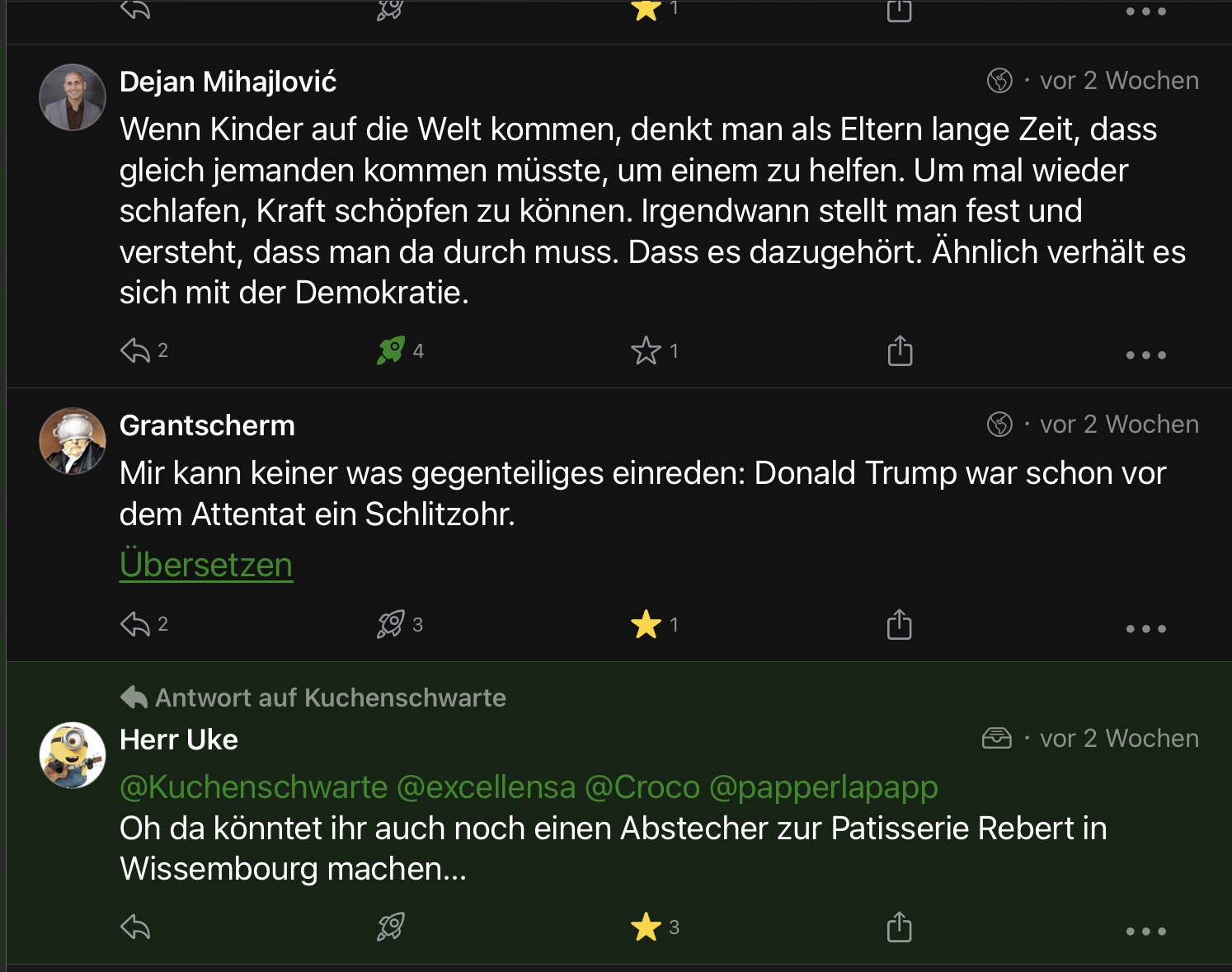Share Herr Uke's post

(900, 927)
